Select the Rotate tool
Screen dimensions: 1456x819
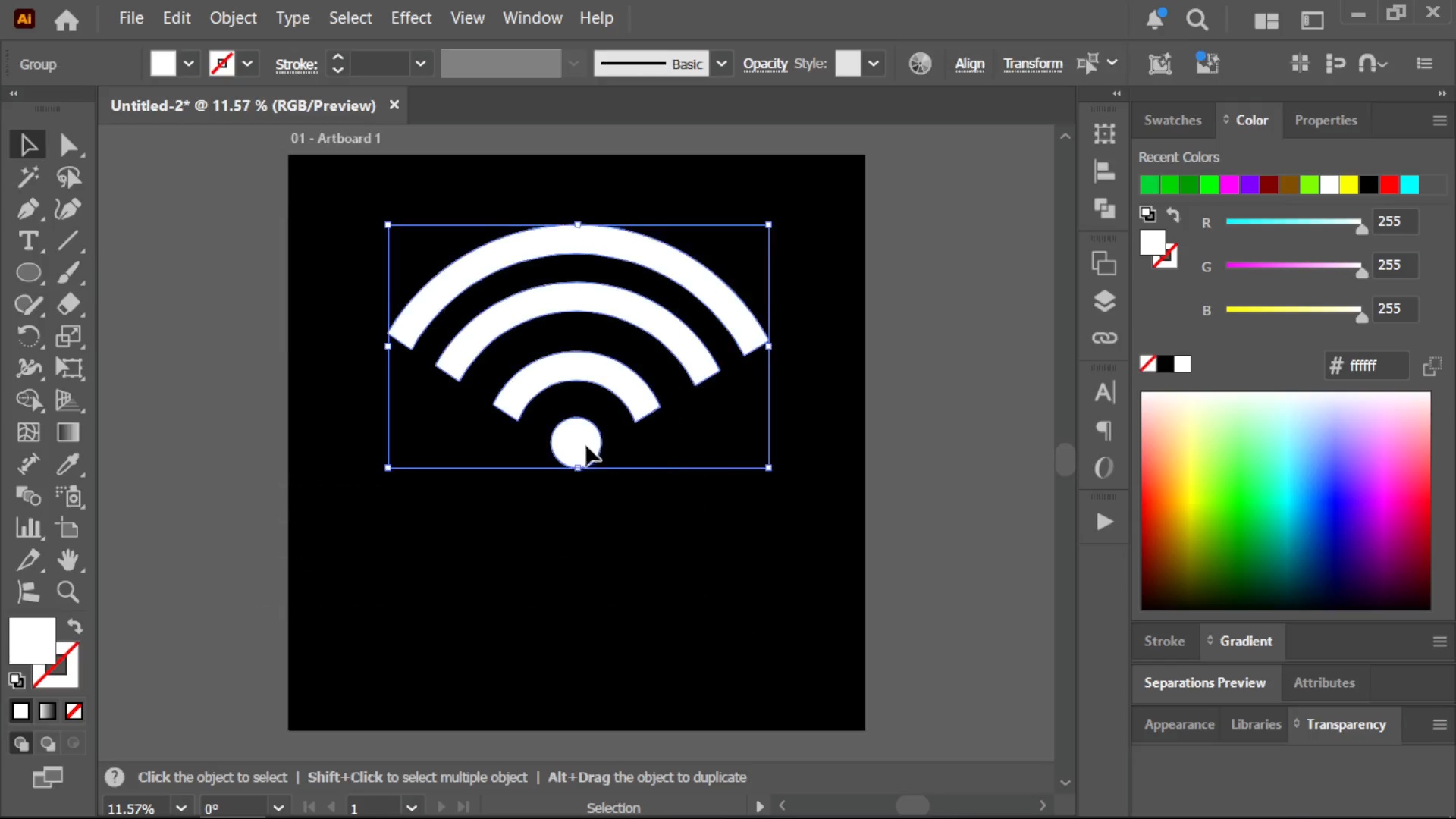click(x=28, y=337)
